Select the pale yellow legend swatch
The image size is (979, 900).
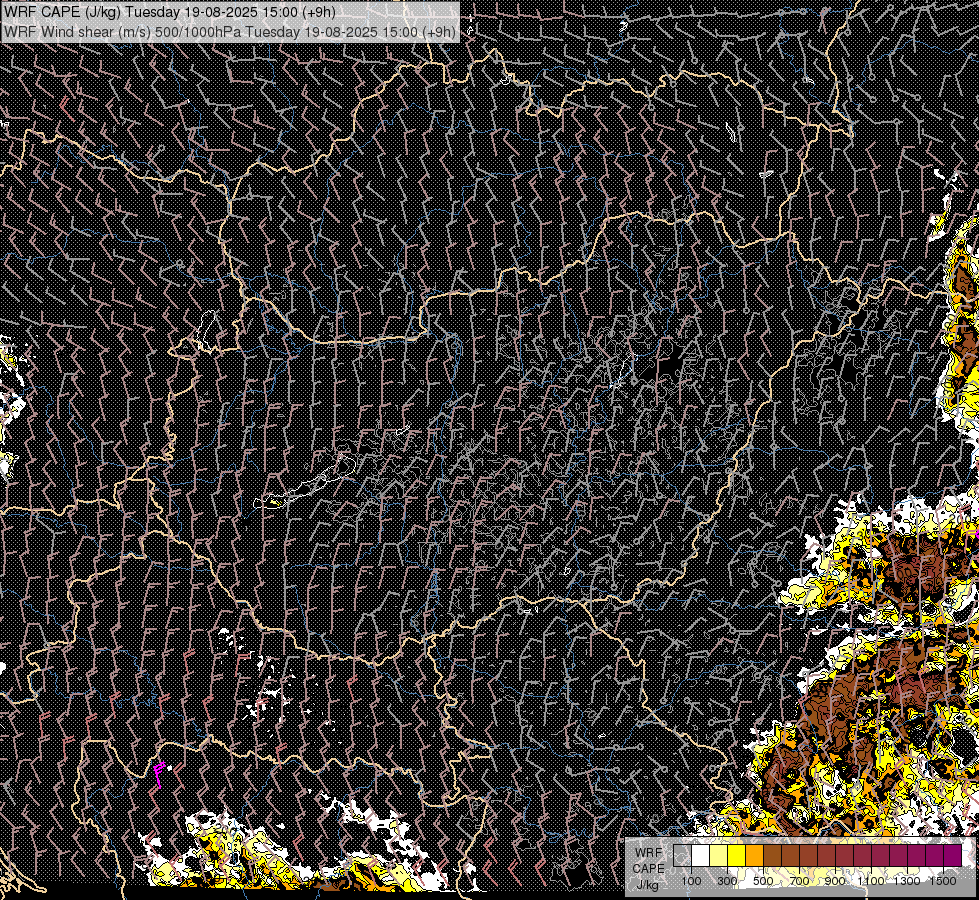click(719, 855)
